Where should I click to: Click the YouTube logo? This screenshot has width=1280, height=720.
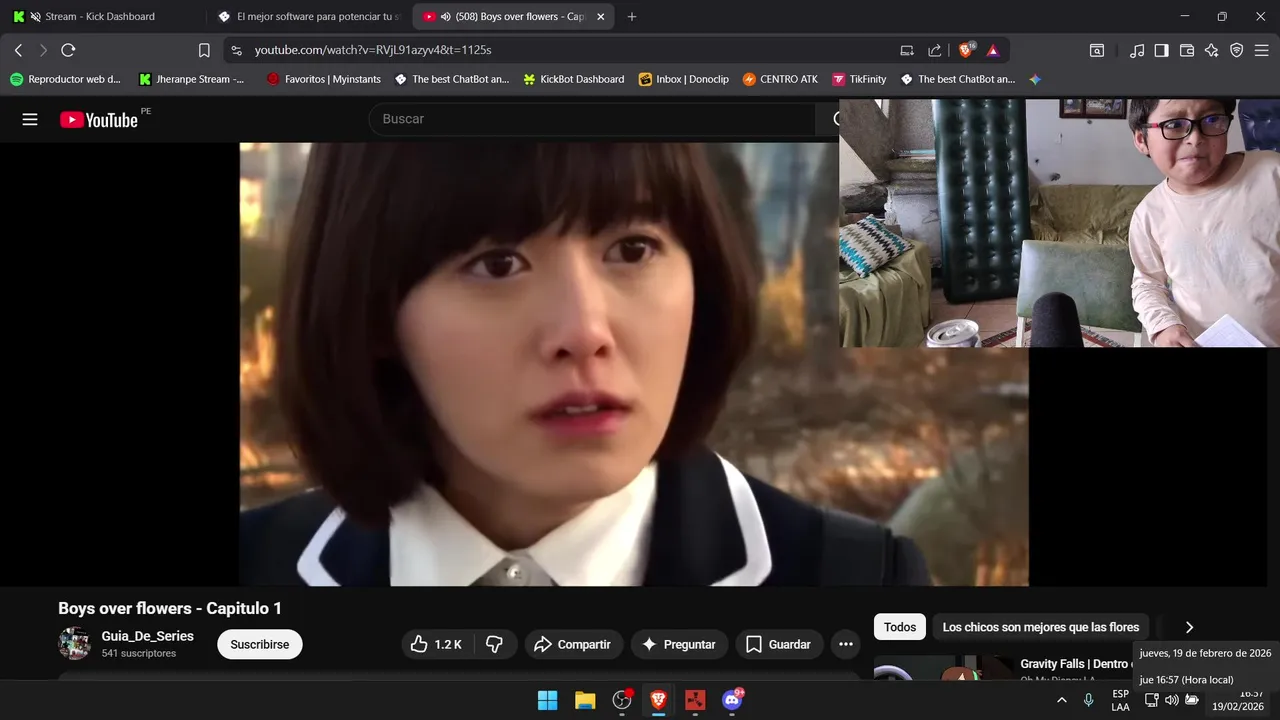[99, 120]
